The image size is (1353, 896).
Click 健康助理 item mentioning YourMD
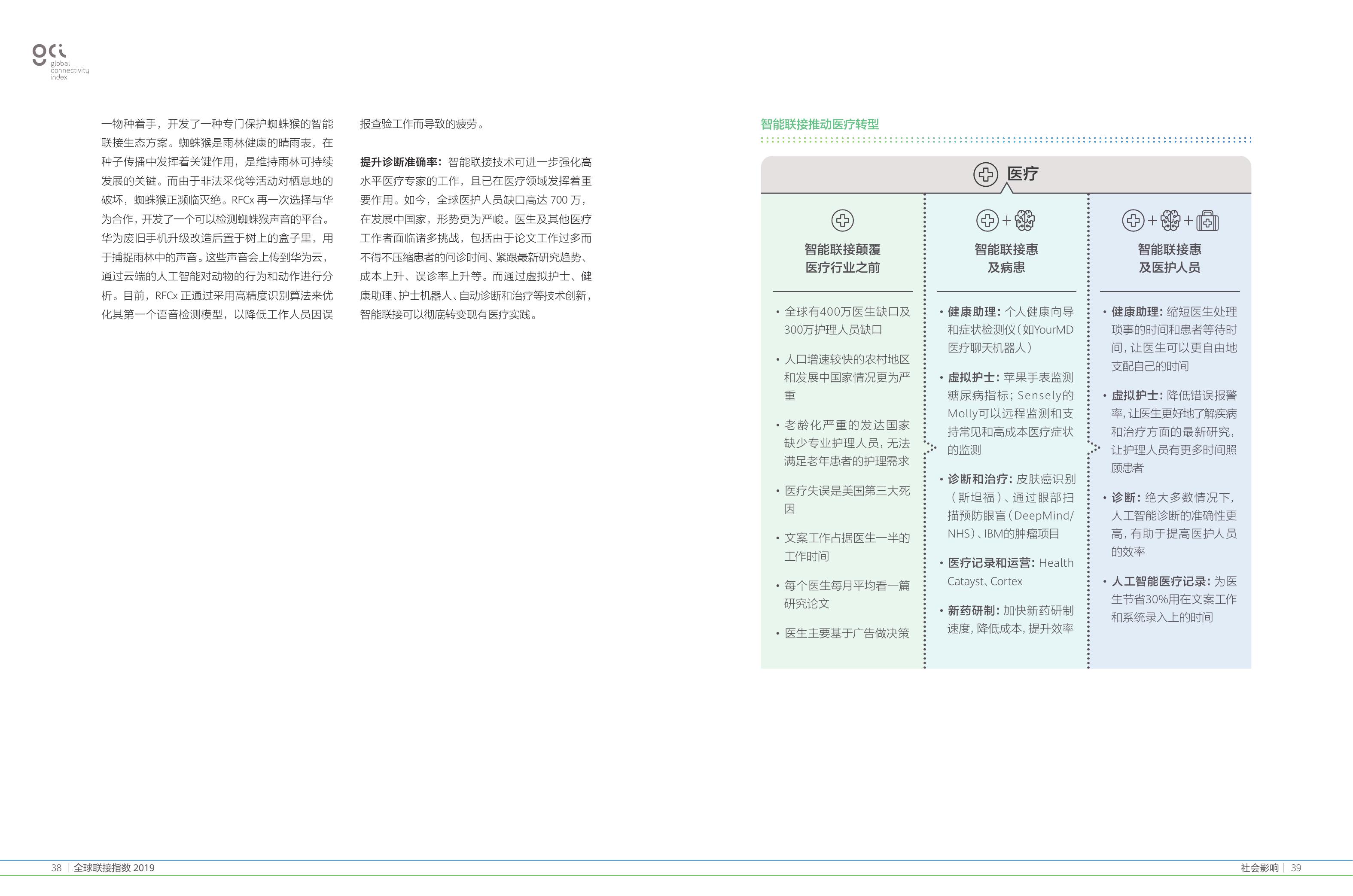point(1007,330)
